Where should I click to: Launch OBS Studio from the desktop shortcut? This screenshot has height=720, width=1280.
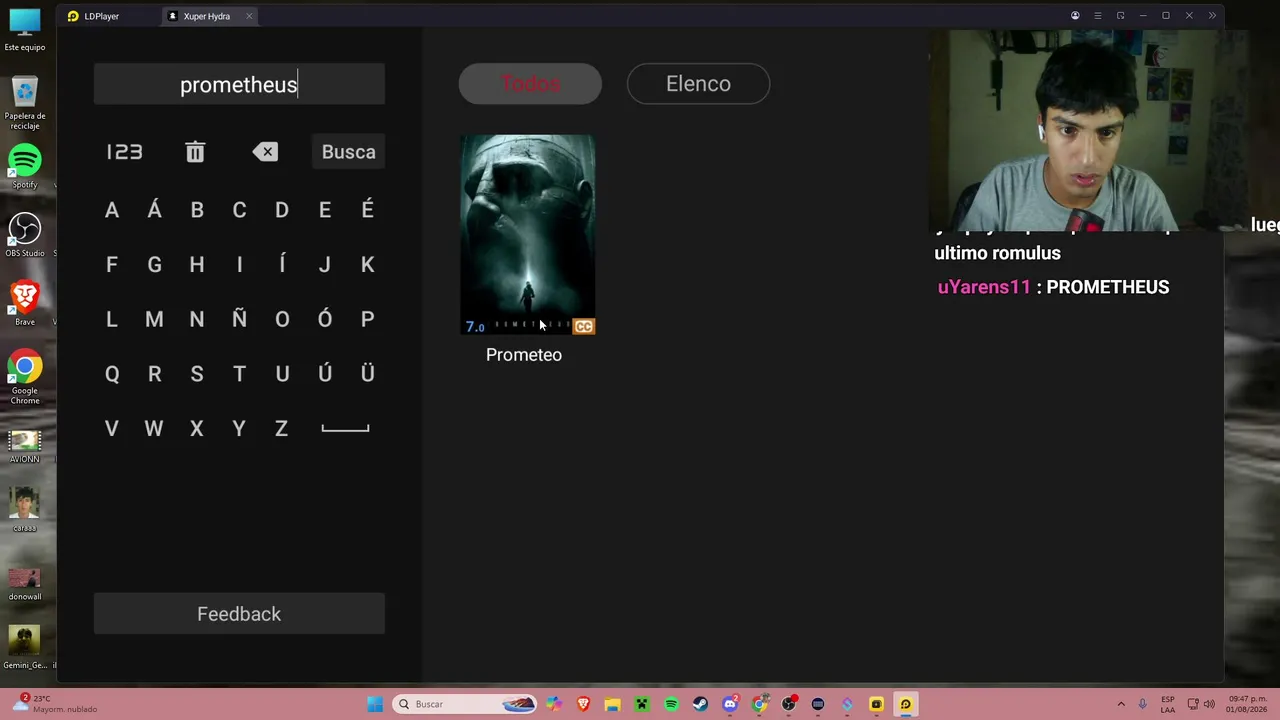25,236
